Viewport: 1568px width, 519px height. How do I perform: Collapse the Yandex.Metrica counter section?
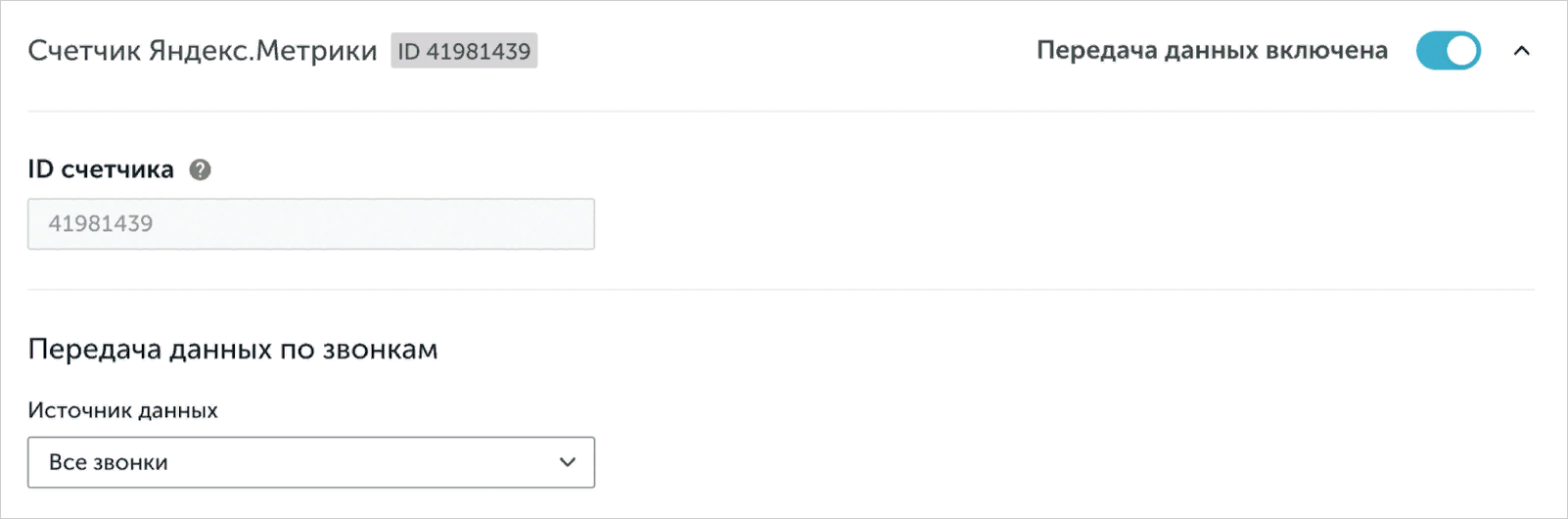pos(1521,51)
